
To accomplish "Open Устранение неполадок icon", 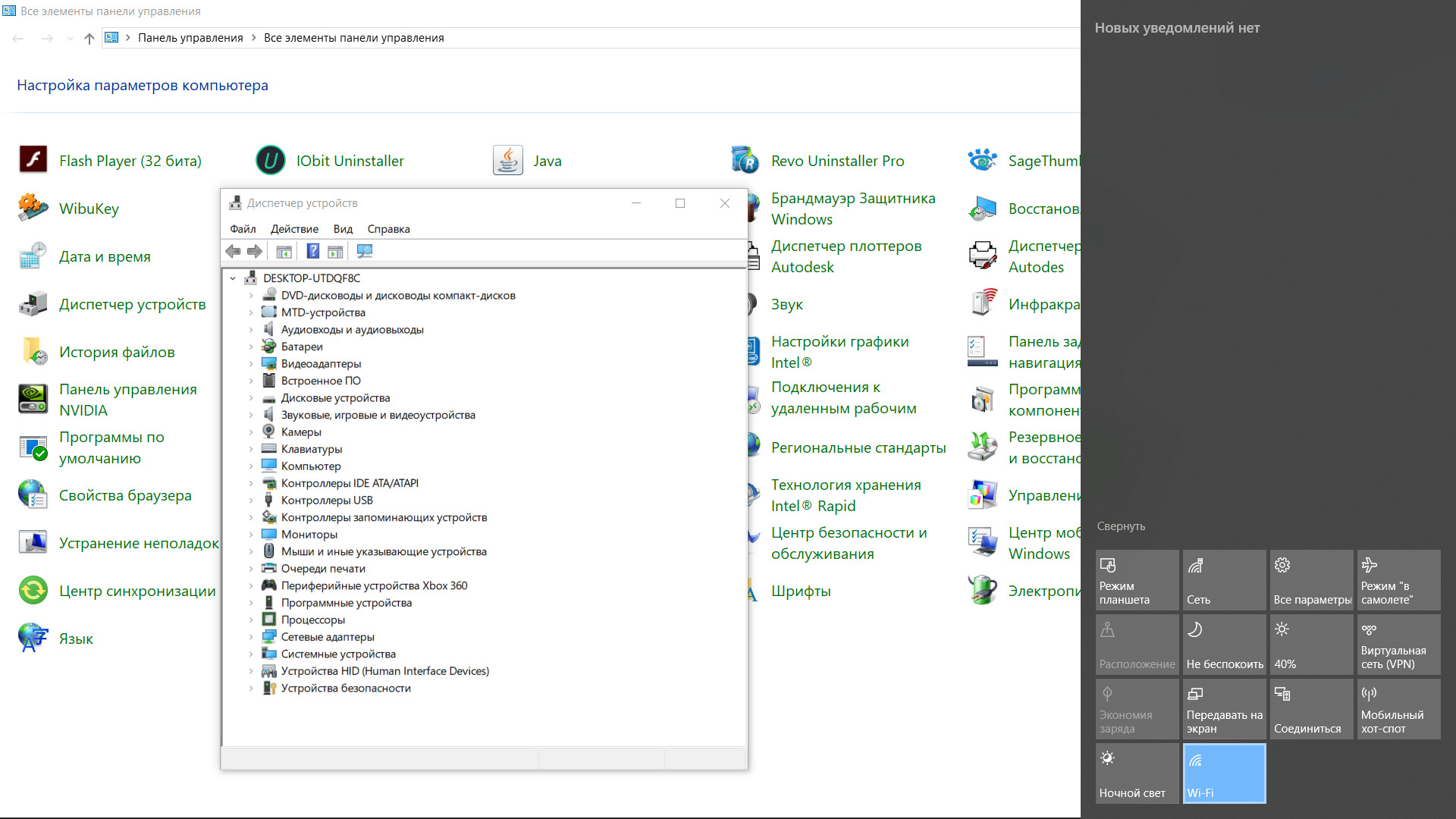I will click(x=33, y=542).
